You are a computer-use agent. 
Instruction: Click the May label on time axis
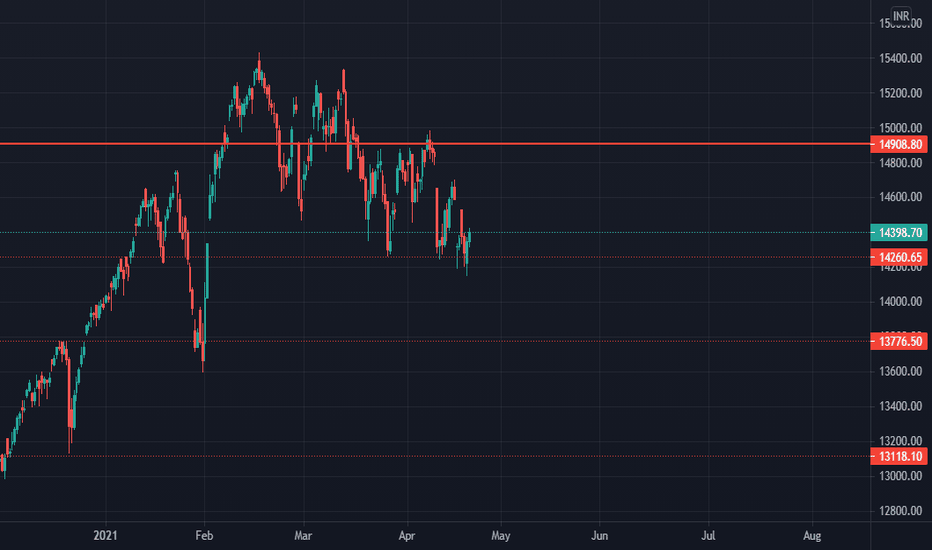500,536
